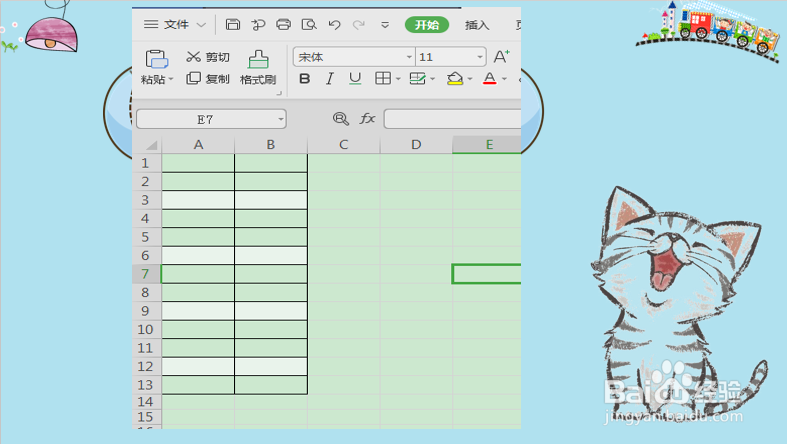Increase font size with A+ icon
The height and width of the screenshot is (444, 787).
coord(501,56)
